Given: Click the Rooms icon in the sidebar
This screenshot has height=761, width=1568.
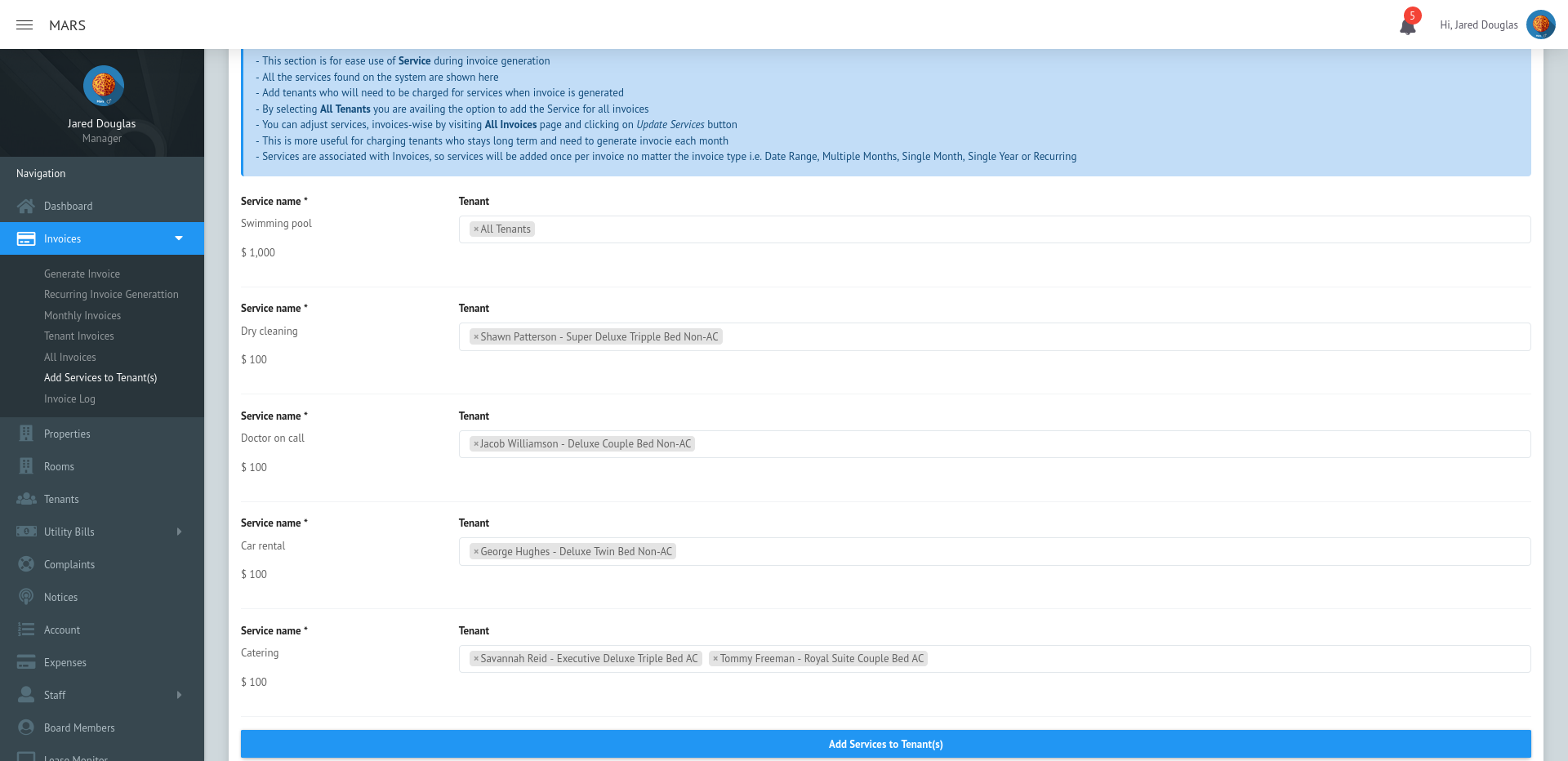Looking at the screenshot, I should (26, 466).
